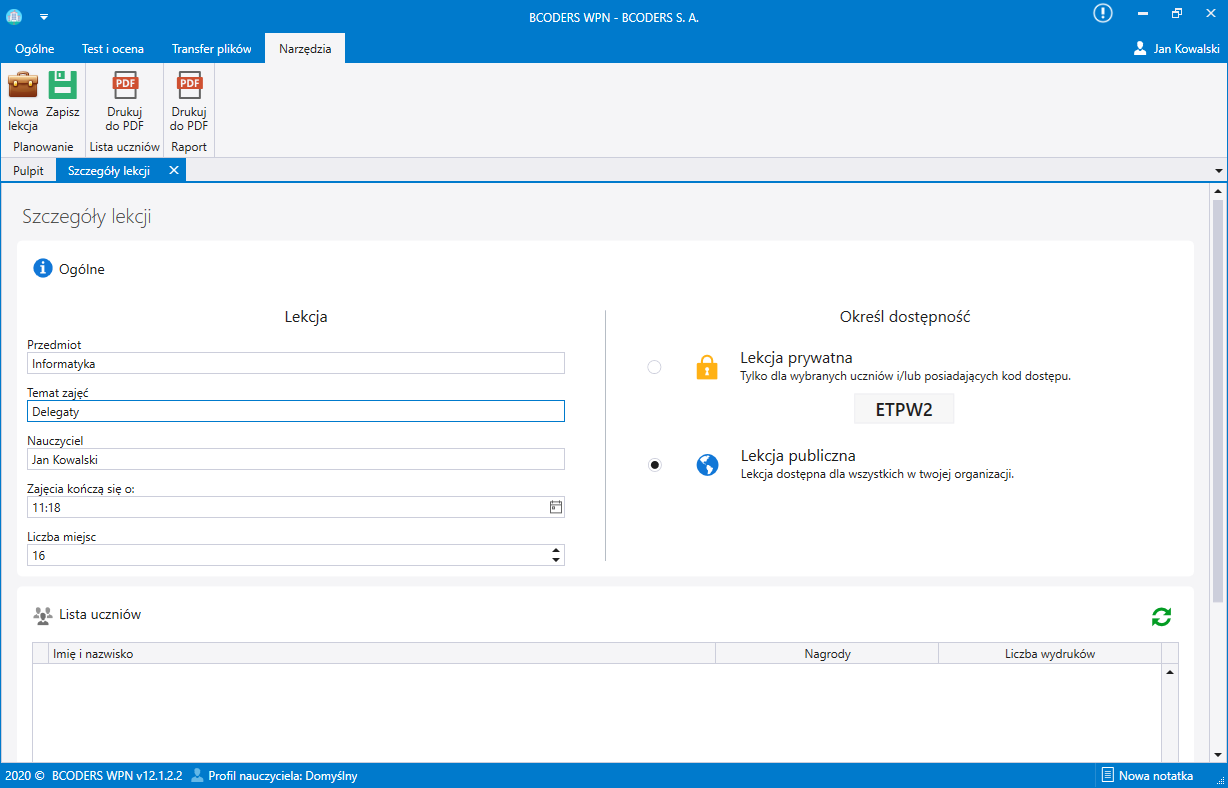The width and height of the screenshot is (1228, 788).
Task: Select the Lekcja publiczna radio button
Action: coord(654,465)
